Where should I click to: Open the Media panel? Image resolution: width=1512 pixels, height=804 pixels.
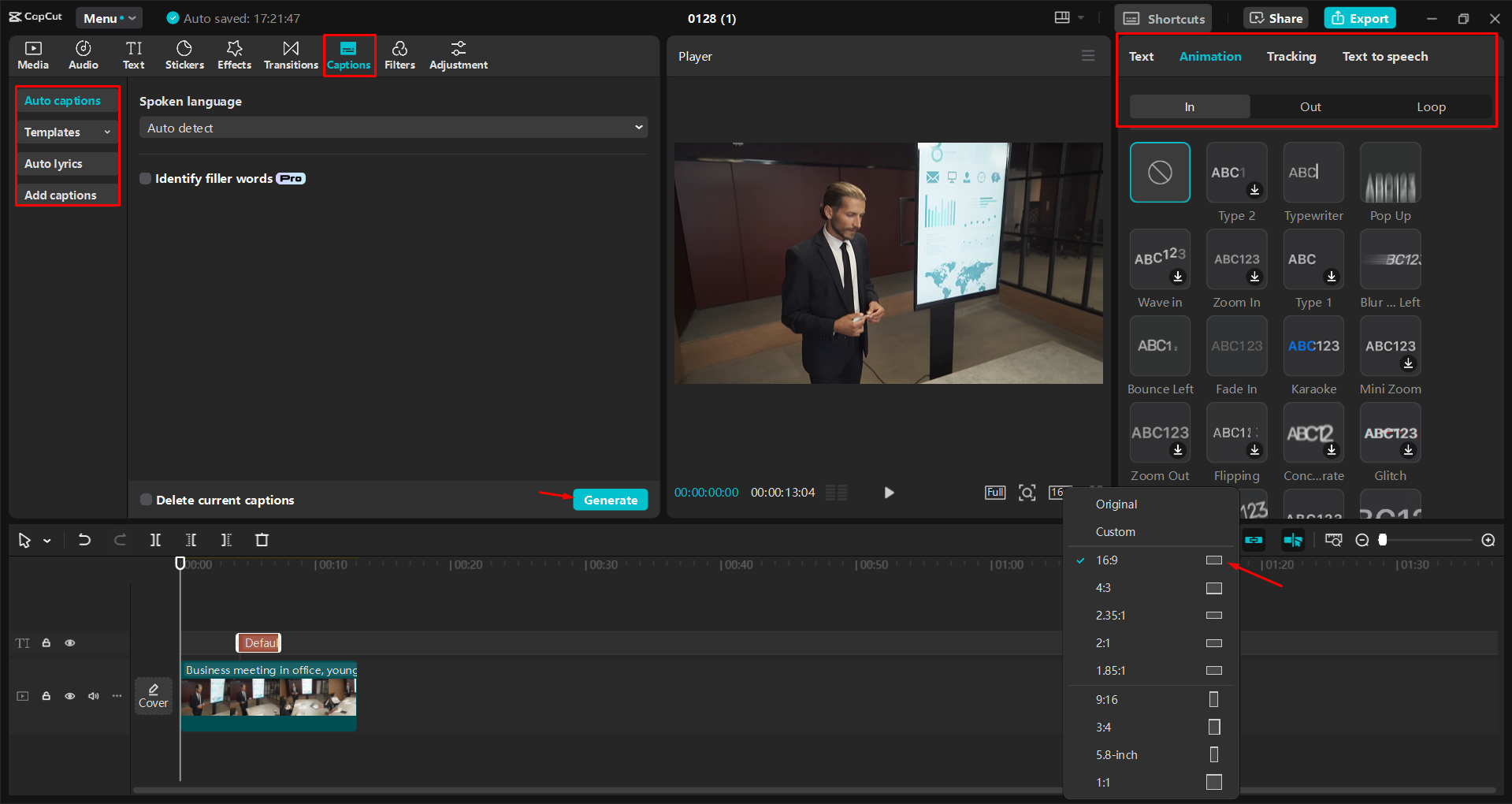[x=32, y=54]
